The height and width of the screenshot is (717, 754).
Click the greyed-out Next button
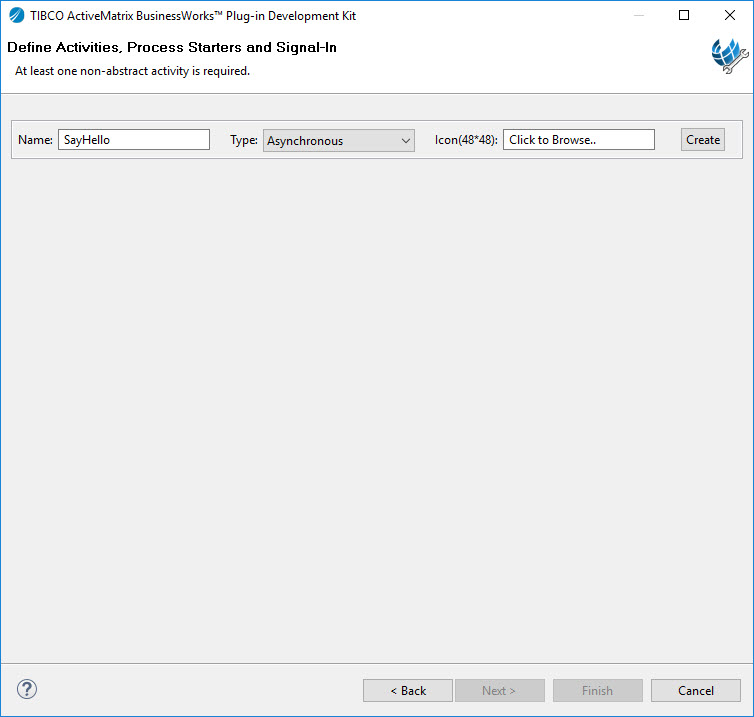500,691
